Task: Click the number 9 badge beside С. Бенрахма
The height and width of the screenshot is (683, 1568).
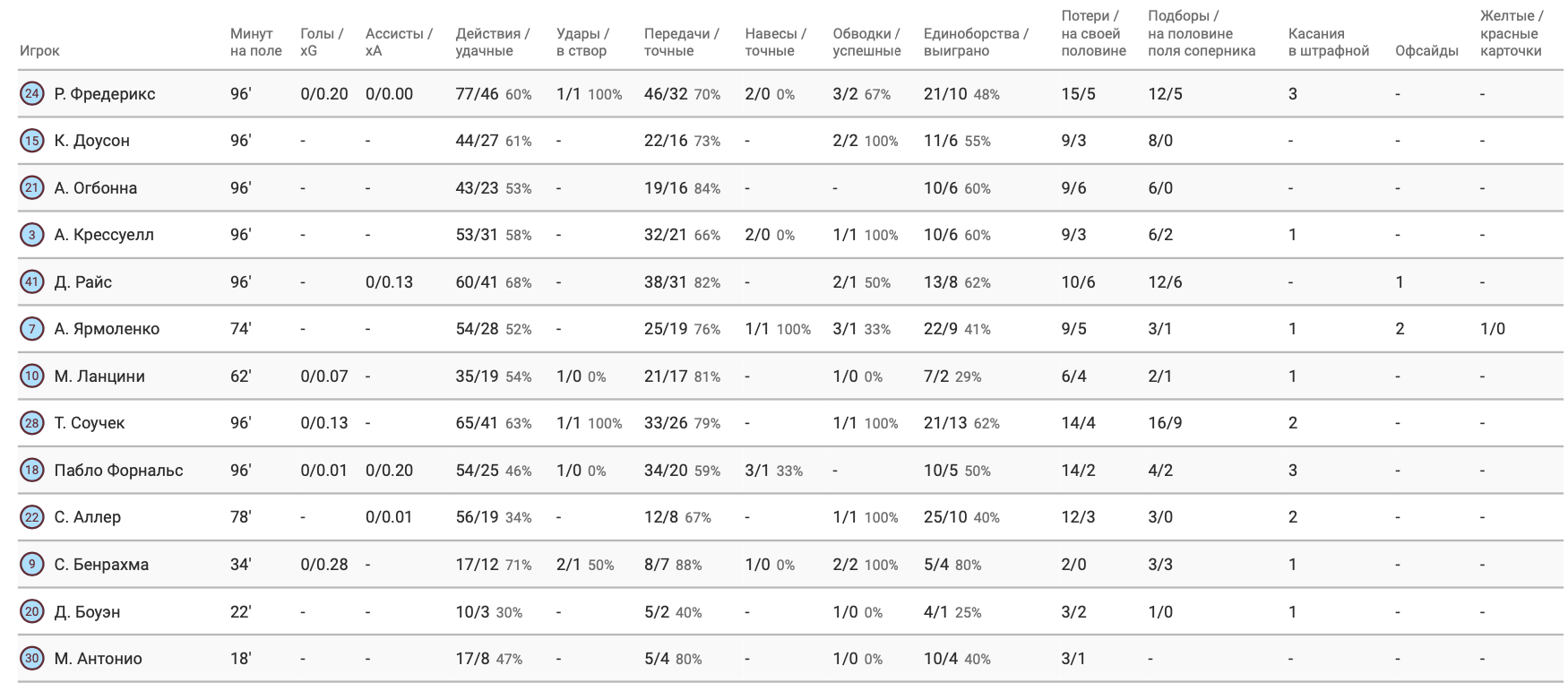Action: click(32, 564)
